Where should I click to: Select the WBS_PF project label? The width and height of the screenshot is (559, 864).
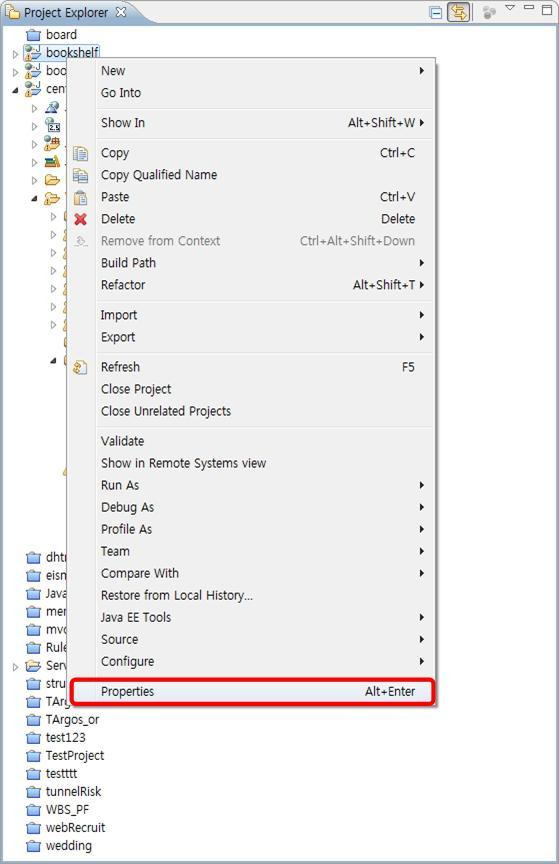67,810
